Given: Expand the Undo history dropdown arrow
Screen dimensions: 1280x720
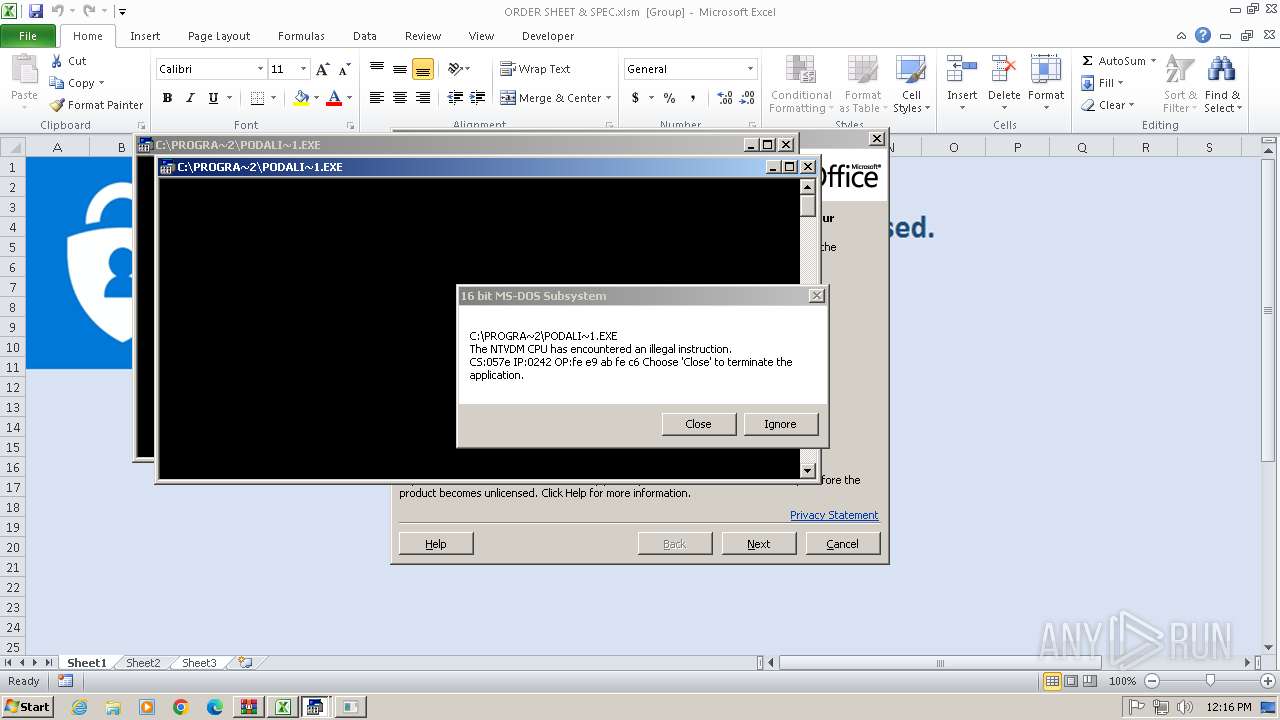Looking at the screenshot, I should (x=72, y=11).
